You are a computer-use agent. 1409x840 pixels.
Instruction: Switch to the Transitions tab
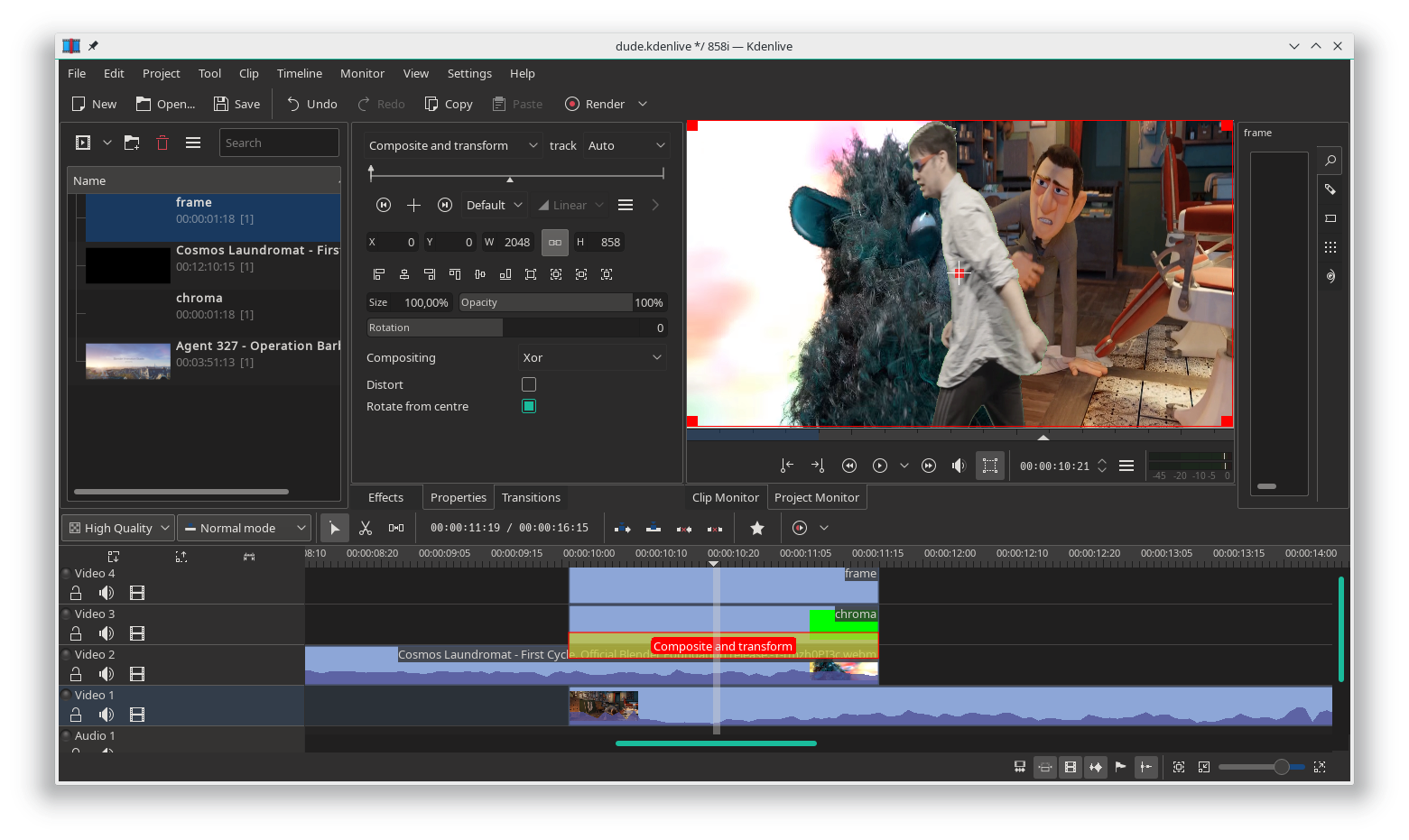coord(531,497)
